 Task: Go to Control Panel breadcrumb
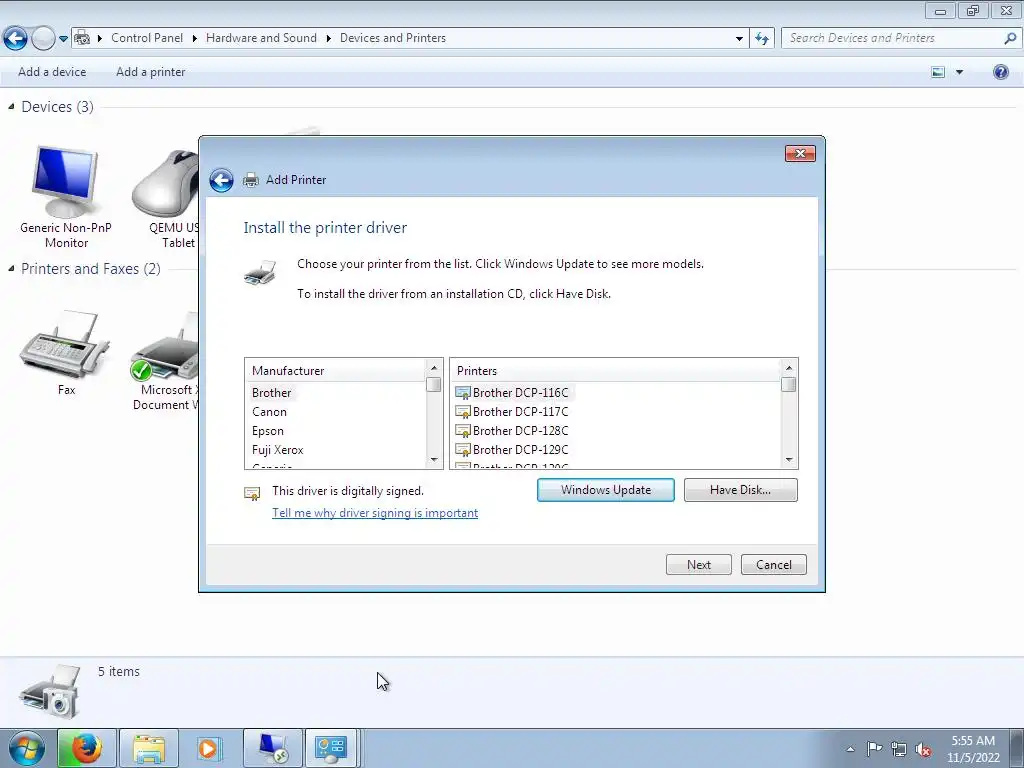147,38
